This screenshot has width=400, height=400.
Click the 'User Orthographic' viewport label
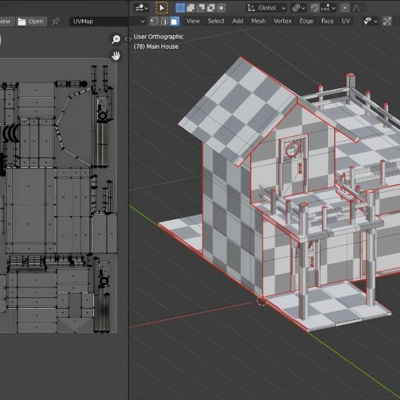[158, 37]
